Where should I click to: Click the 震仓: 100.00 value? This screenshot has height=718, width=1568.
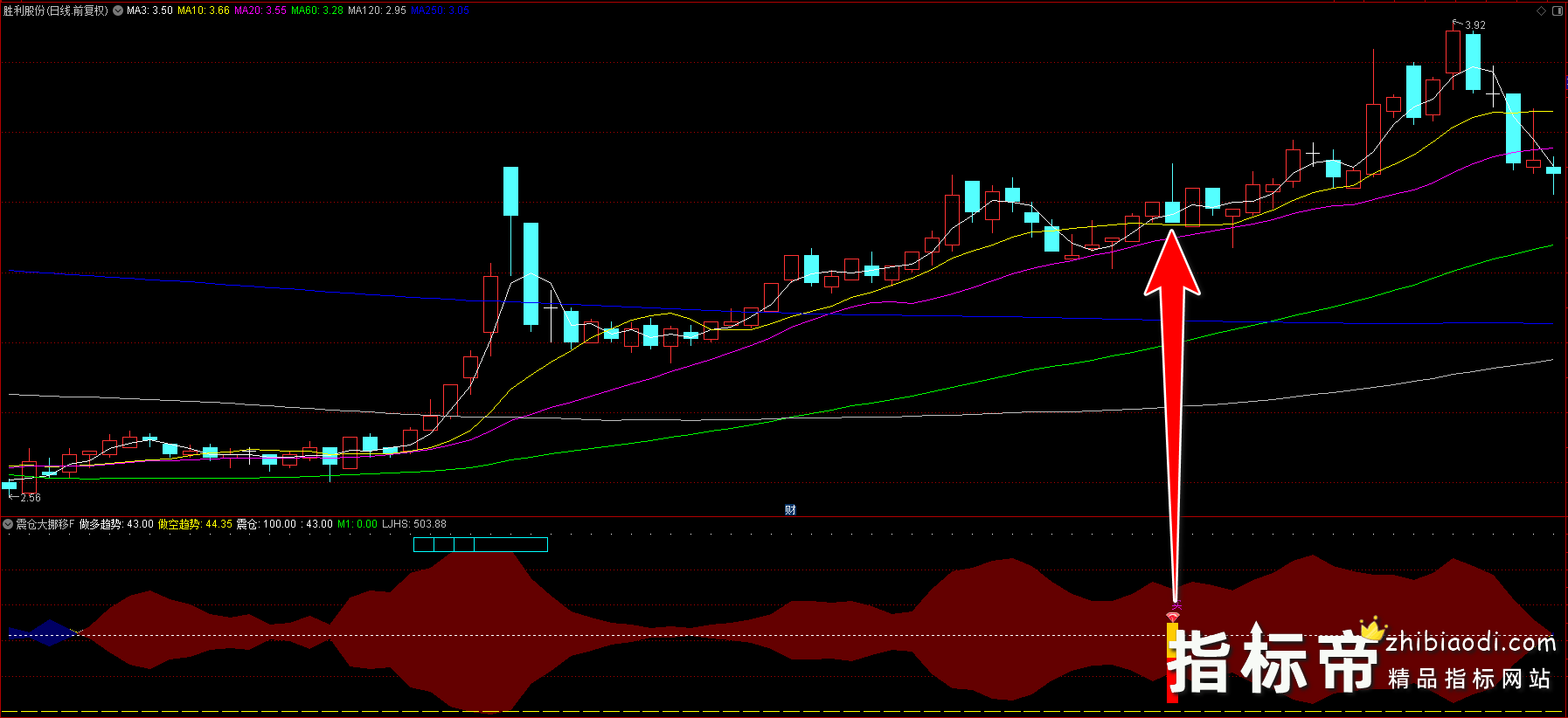267,524
